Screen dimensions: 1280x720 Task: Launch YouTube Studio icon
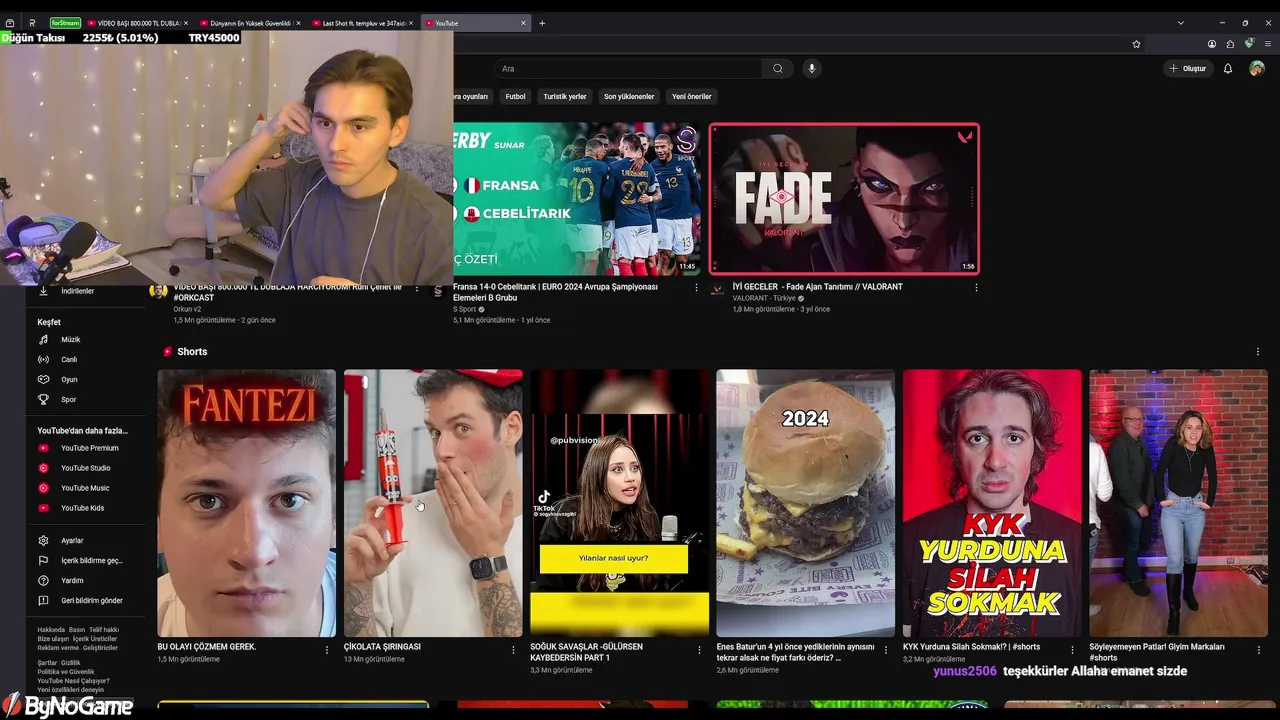[x=43, y=468]
